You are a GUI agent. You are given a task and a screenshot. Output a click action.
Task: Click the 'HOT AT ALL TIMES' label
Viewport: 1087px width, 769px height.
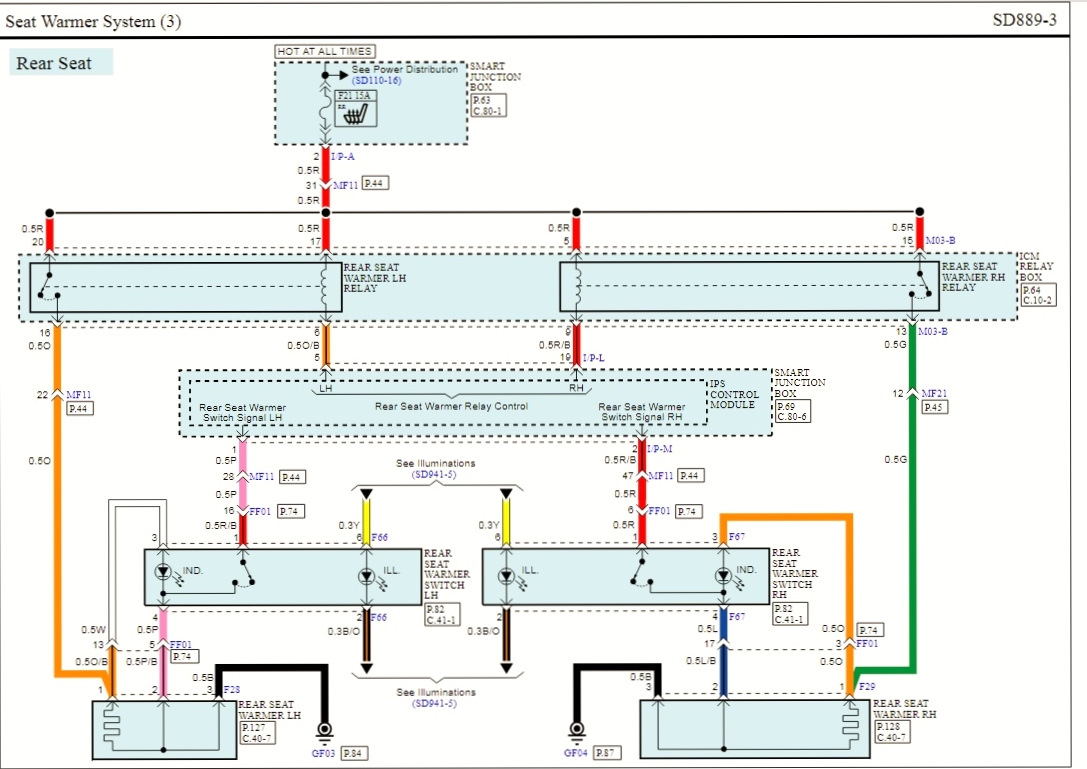coord(325,51)
